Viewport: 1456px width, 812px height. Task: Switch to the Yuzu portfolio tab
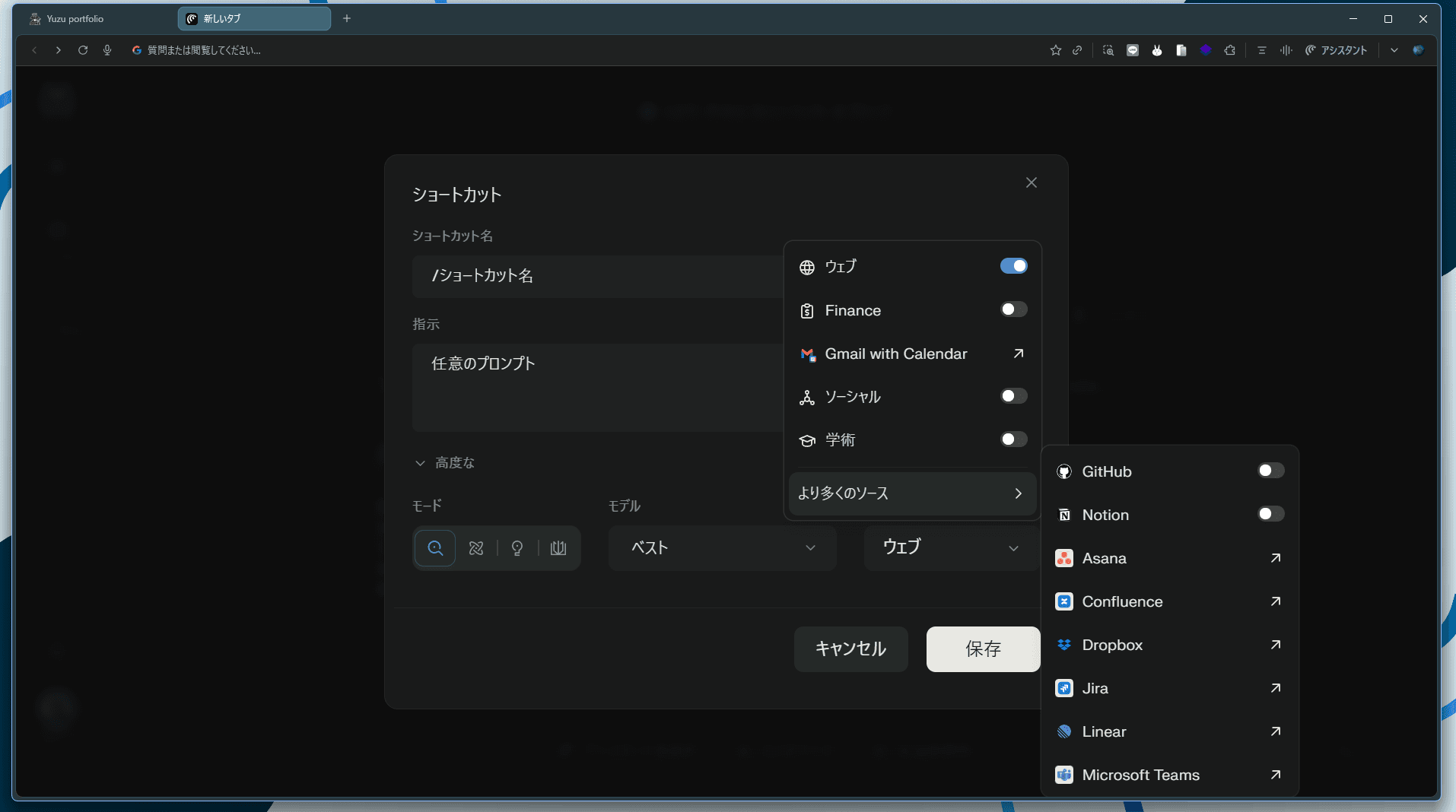[x=76, y=19]
